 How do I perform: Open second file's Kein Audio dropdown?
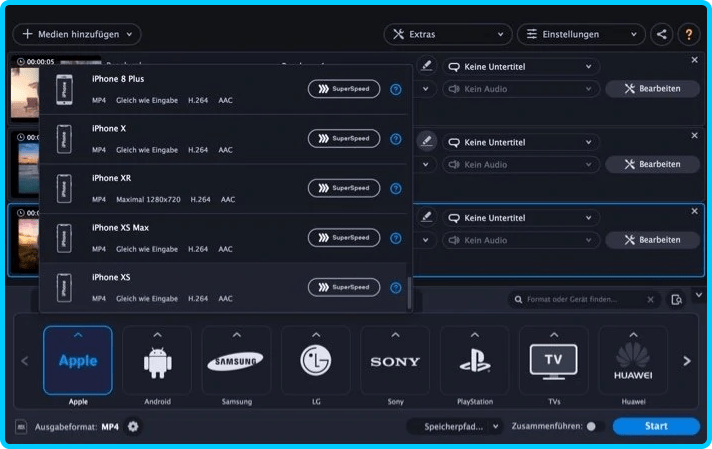point(521,164)
